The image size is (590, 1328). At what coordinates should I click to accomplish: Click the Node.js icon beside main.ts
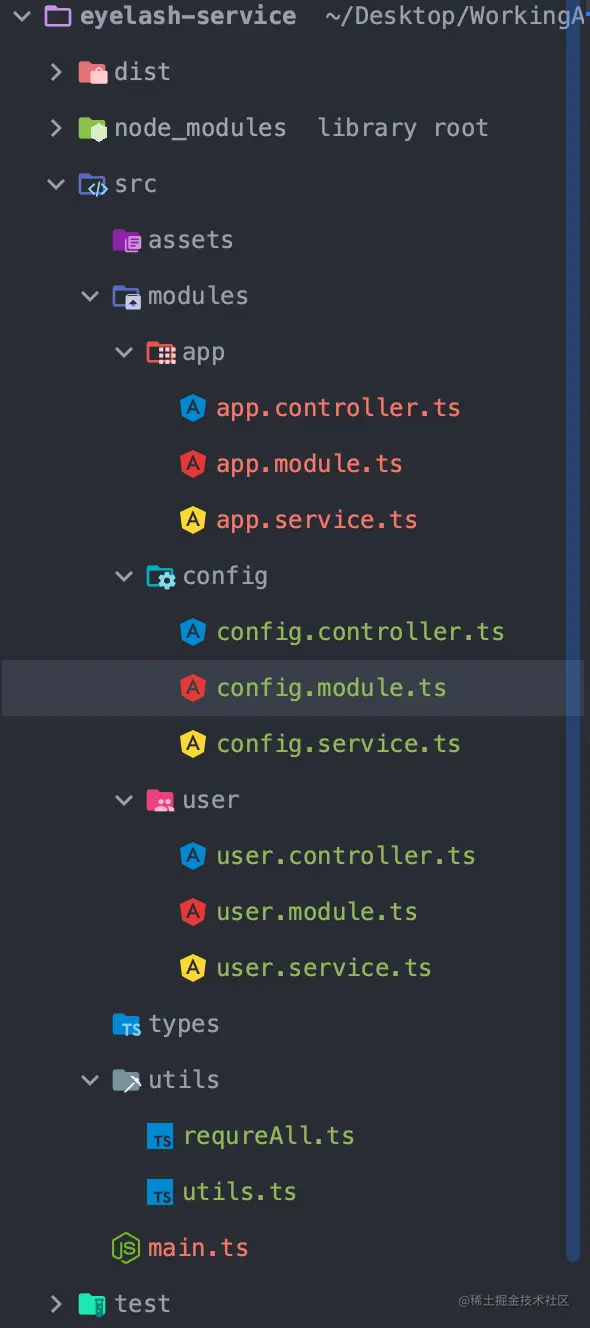(x=125, y=1248)
